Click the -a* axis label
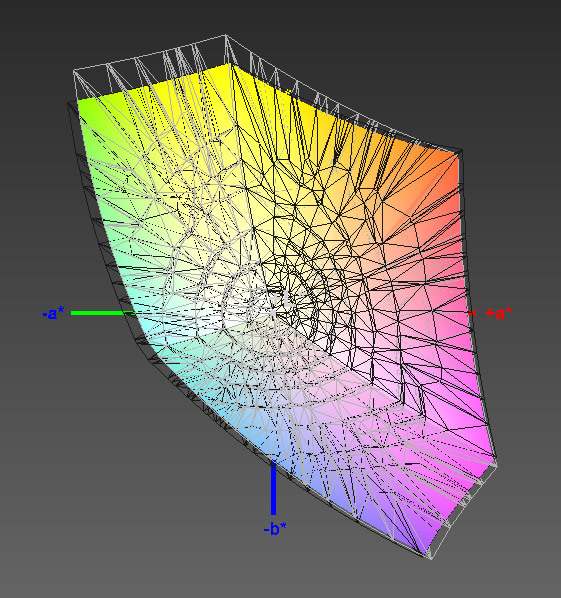Image resolution: width=561 pixels, height=598 pixels. tap(53, 313)
